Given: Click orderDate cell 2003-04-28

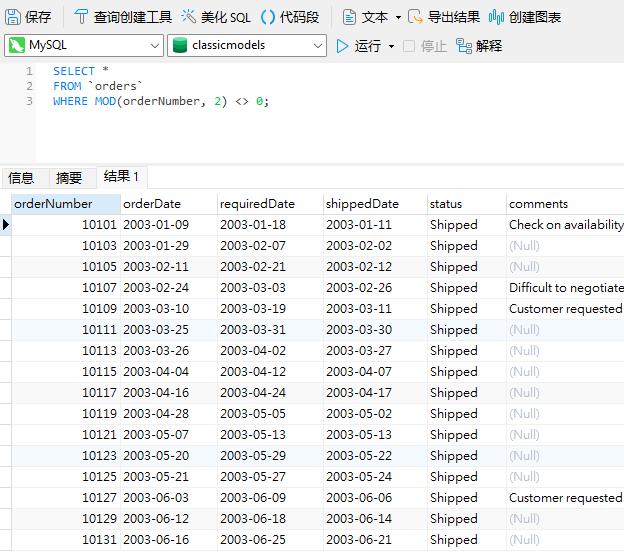Looking at the screenshot, I should 169,414.
